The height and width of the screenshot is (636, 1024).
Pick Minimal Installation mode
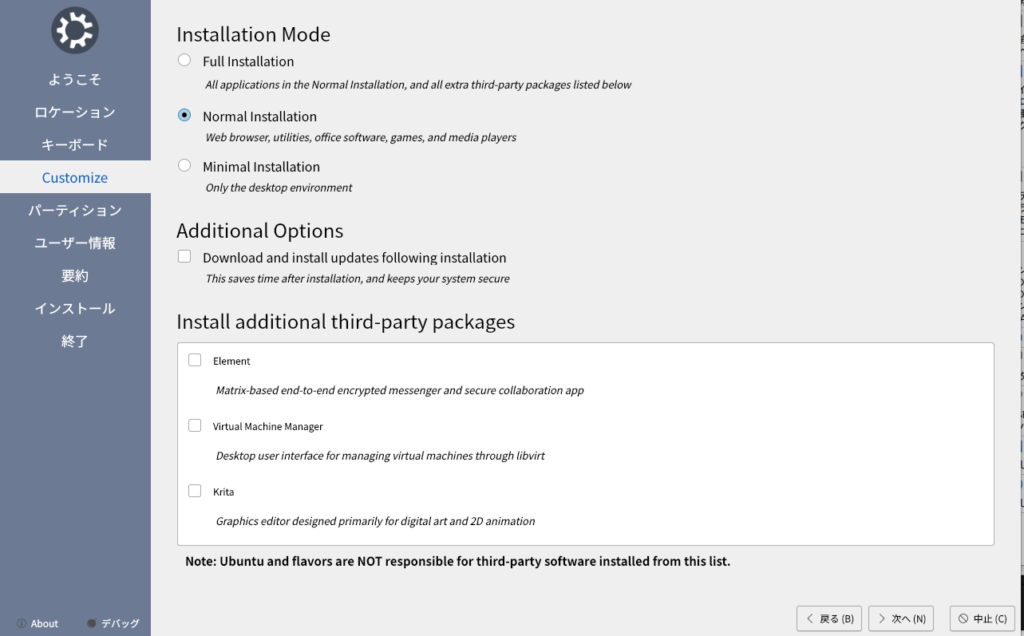(x=184, y=165)
